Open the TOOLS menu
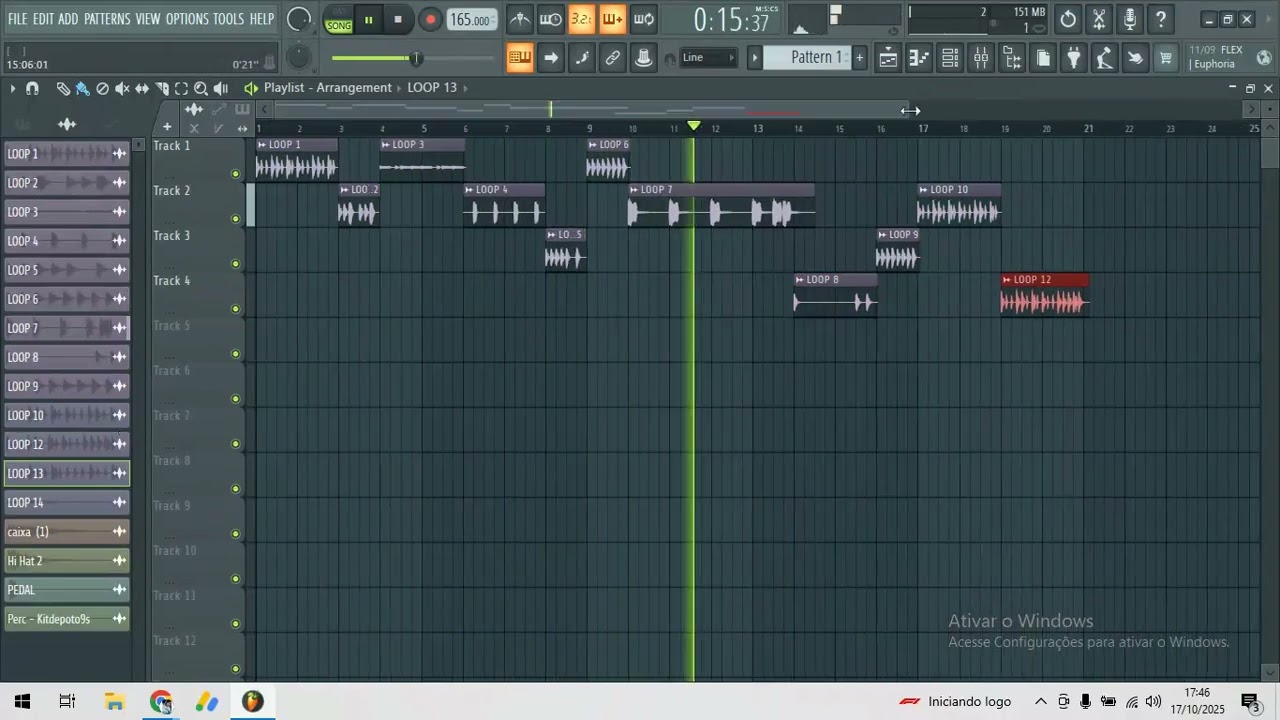 (228, 19)
